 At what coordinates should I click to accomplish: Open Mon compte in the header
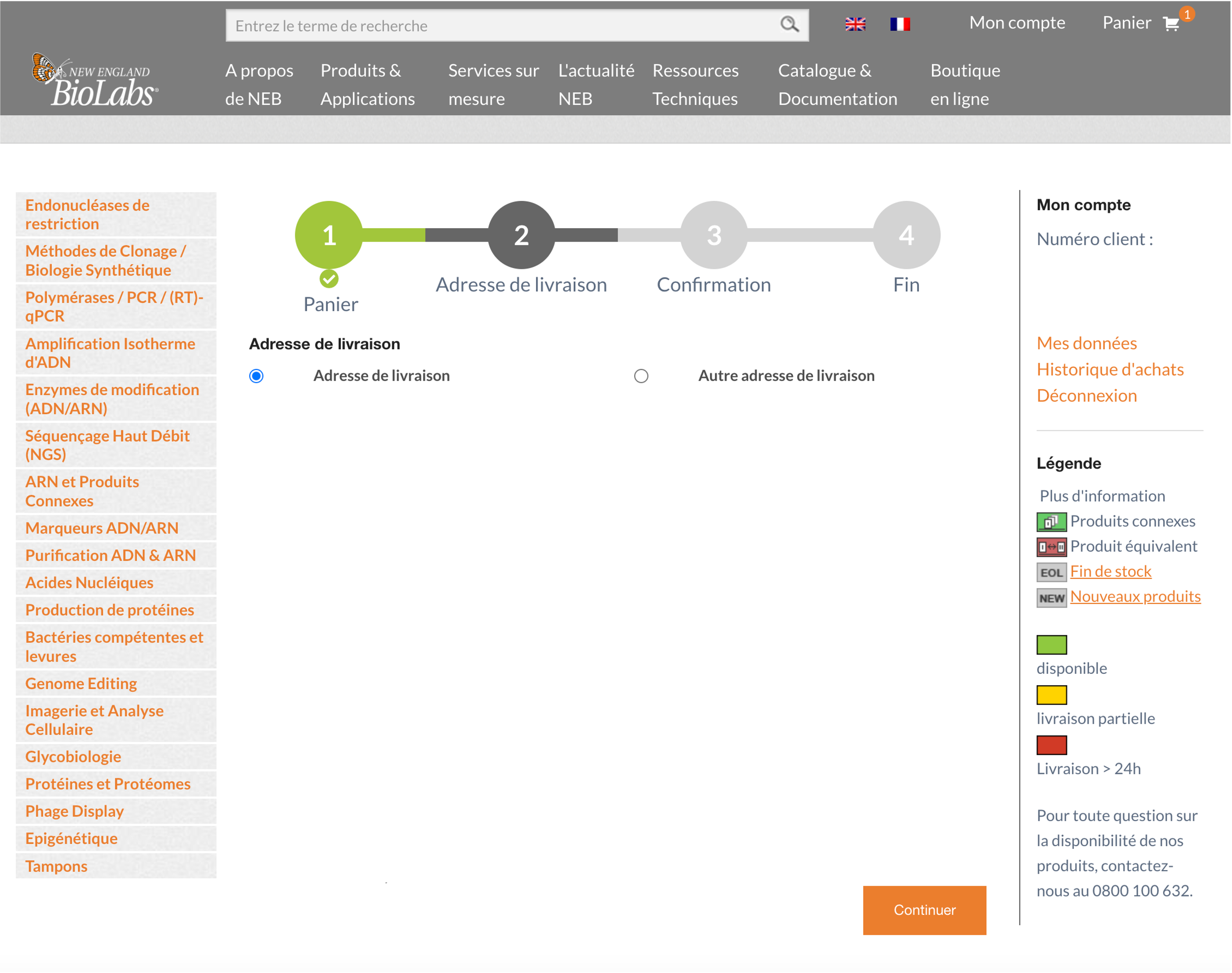pos(1017,23)
